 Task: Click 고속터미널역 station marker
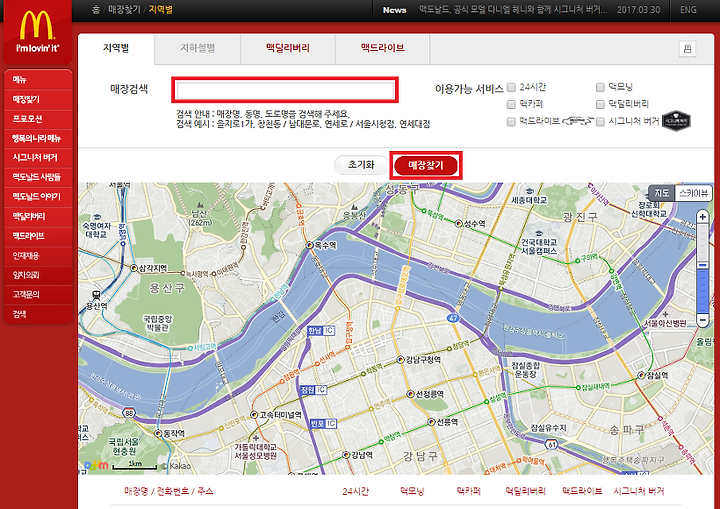(x=254, y=415)
